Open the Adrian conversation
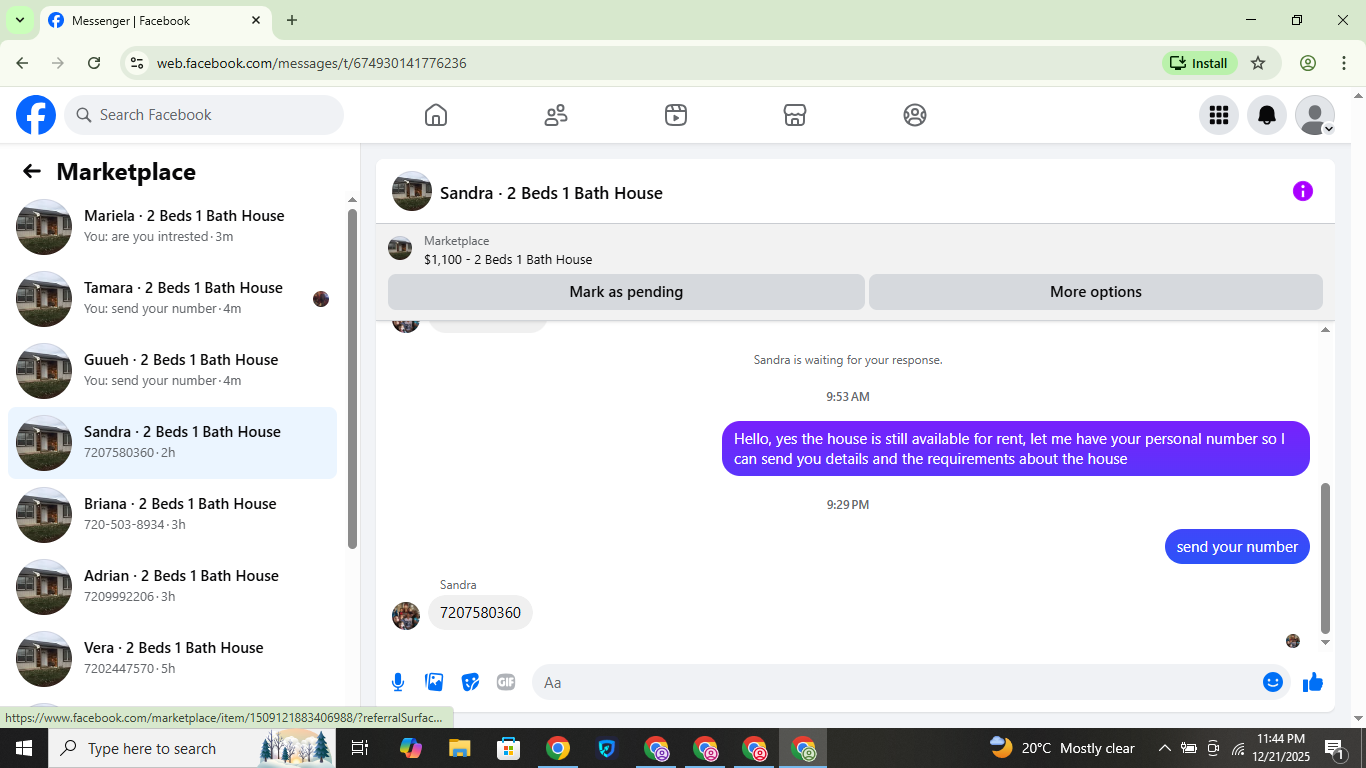The width and height of the screenshot is (1366, 768). point(172,587)
